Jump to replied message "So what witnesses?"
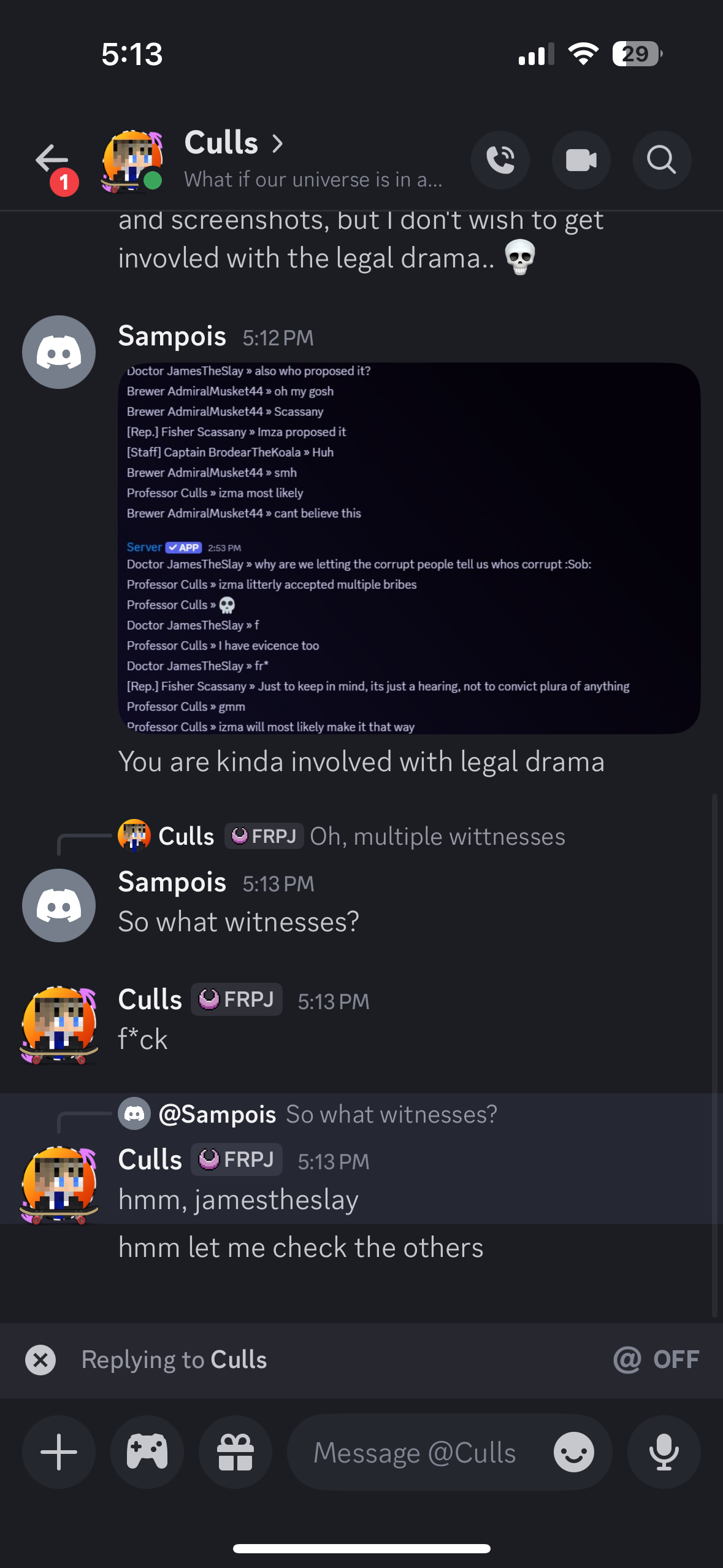Image resolution: width=723 pixels, height=1568 pixels. point(391,1114)
